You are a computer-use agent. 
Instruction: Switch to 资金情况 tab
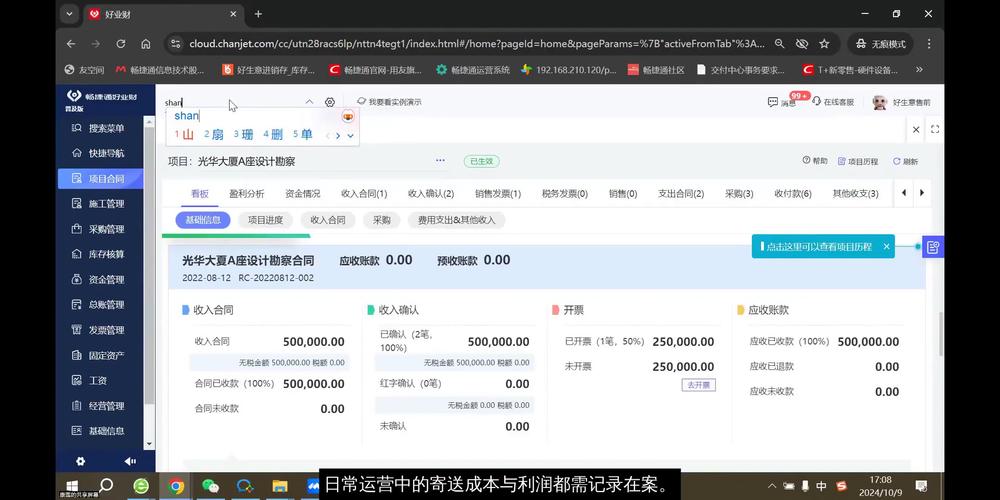tap(302, 194)
